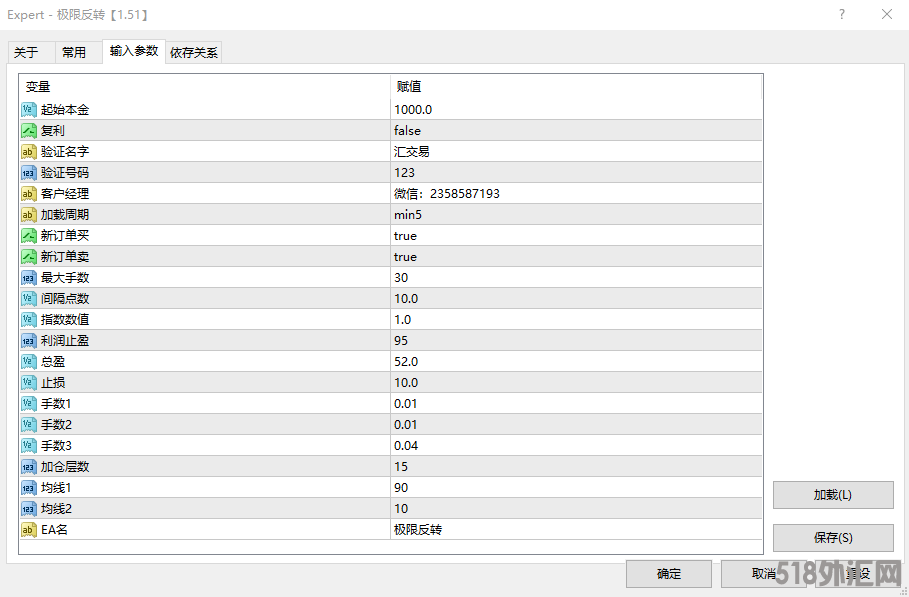Click the integer icon beside 加仓层数

point(29,467)
